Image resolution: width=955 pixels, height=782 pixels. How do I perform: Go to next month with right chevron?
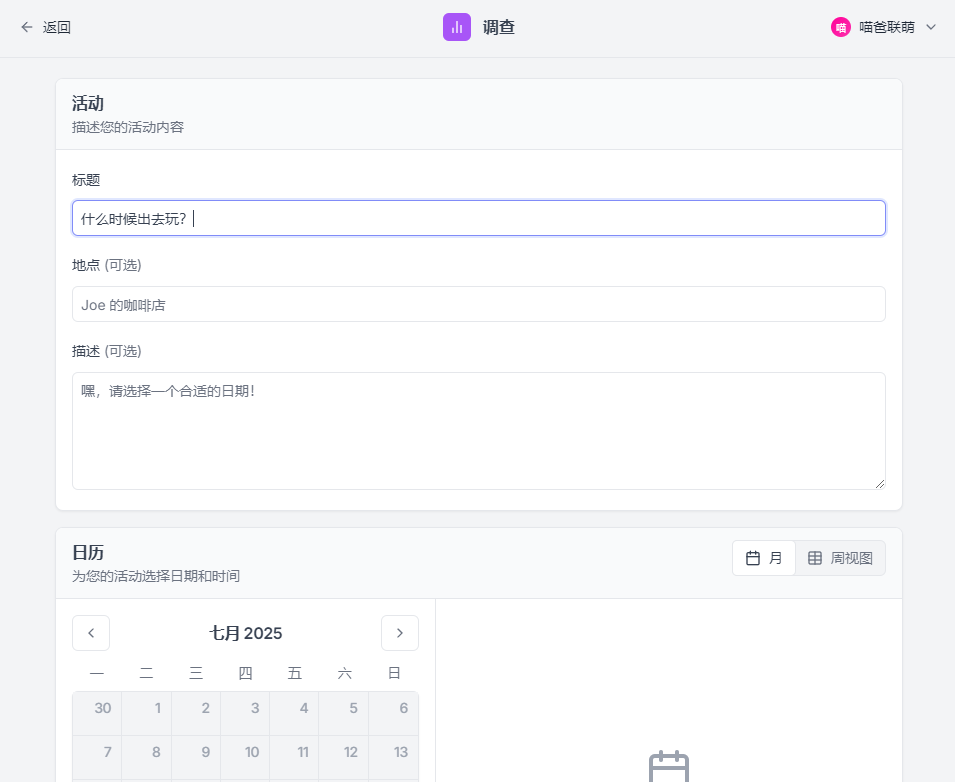(400, 633)
